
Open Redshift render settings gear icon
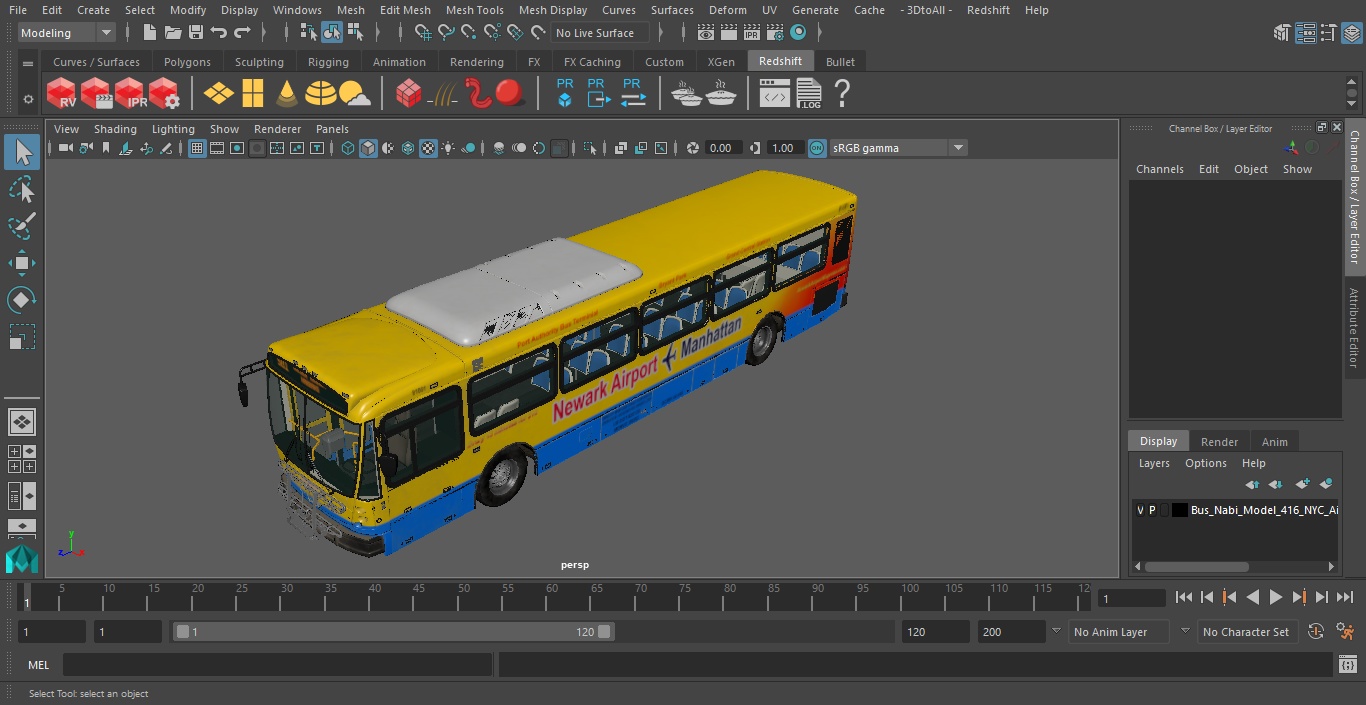[x=164, y=94]
